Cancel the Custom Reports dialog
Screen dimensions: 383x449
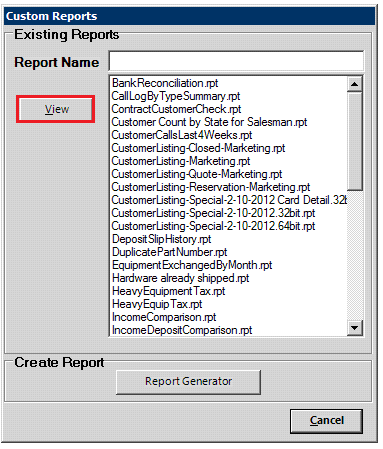point(326,420)
